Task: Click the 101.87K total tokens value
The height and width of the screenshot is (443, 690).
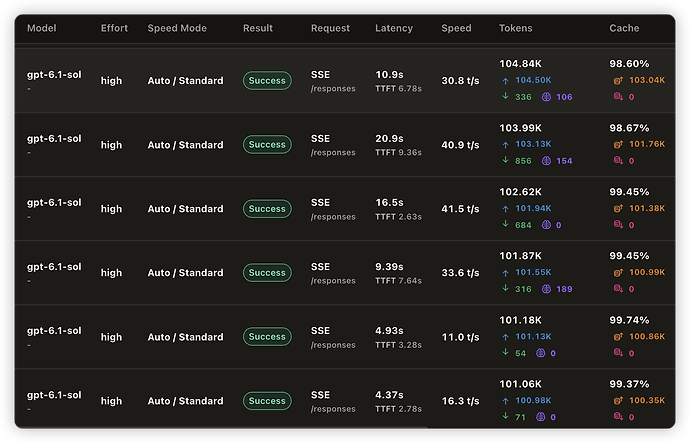Action: pos(520,256)
